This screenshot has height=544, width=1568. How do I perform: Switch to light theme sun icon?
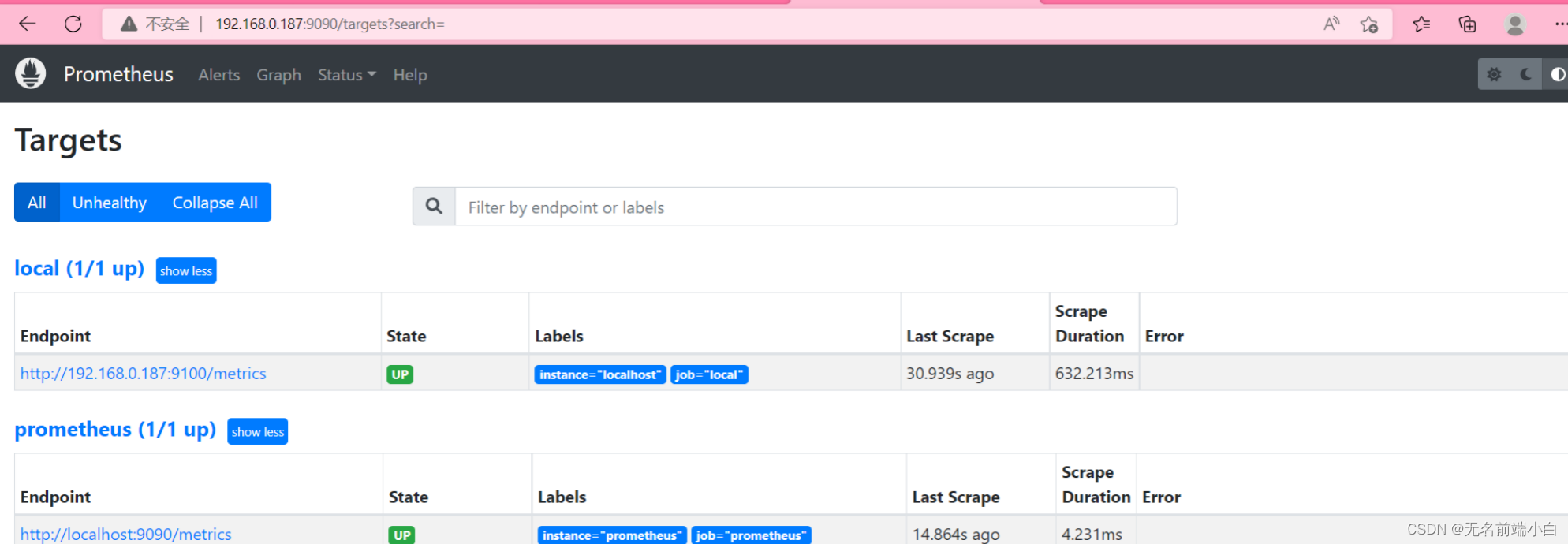(x=1494, y=74)
